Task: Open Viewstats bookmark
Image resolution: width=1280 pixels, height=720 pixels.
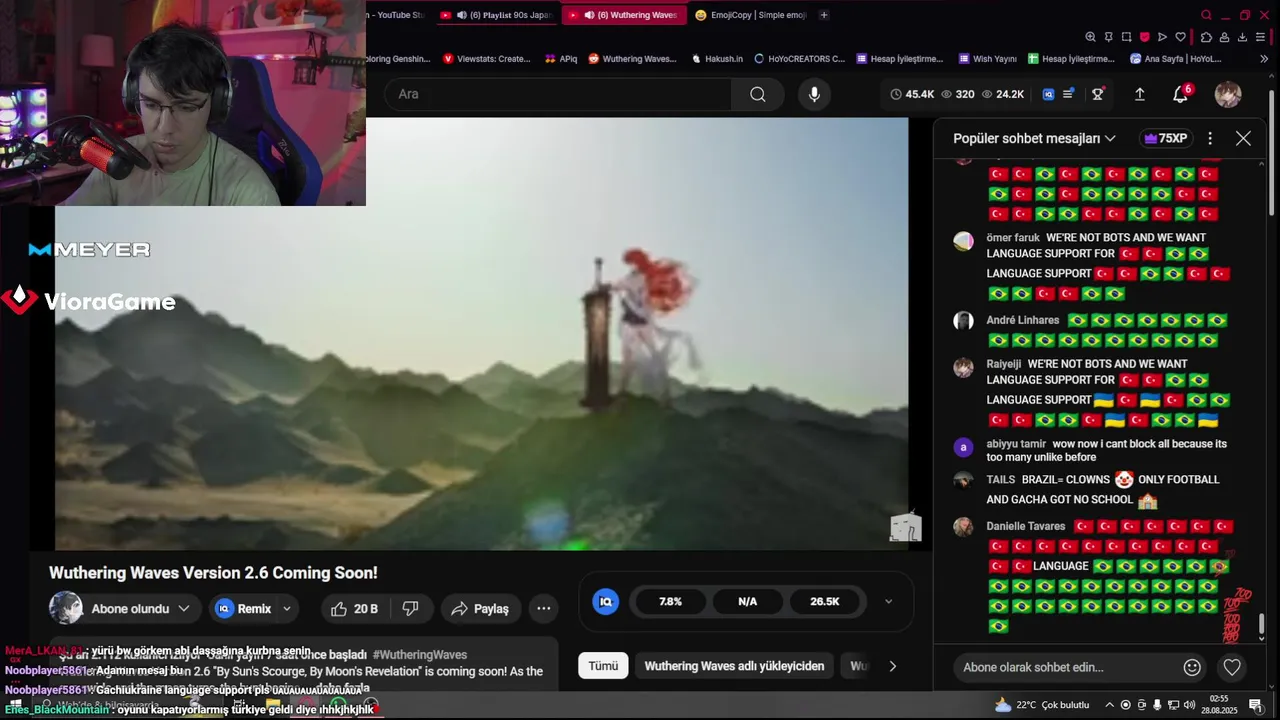Action: 487,59
